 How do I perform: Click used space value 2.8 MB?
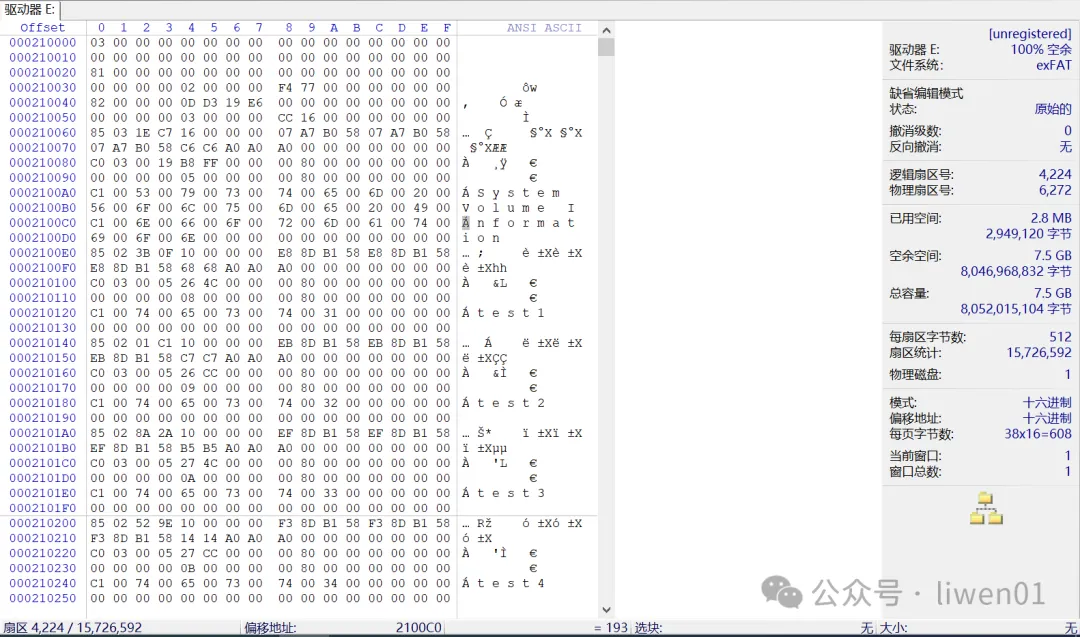click(x=1051, y=218)
